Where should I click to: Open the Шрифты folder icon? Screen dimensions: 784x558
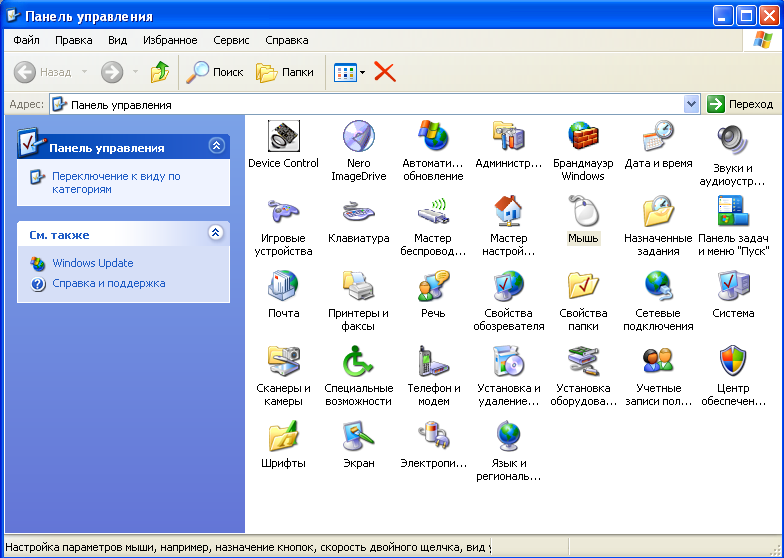click(x=284, y=436)
